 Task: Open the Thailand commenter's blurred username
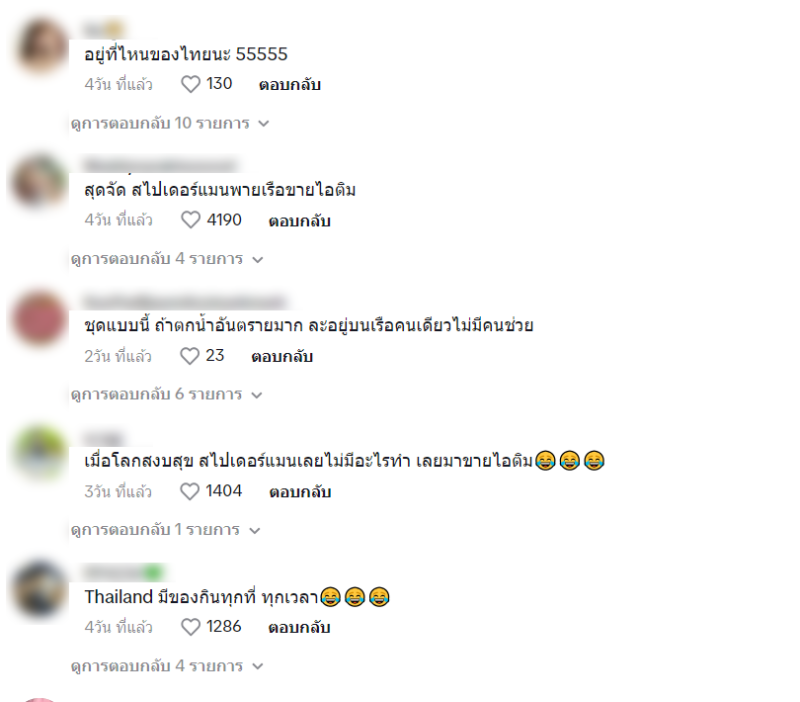[124, 572]
